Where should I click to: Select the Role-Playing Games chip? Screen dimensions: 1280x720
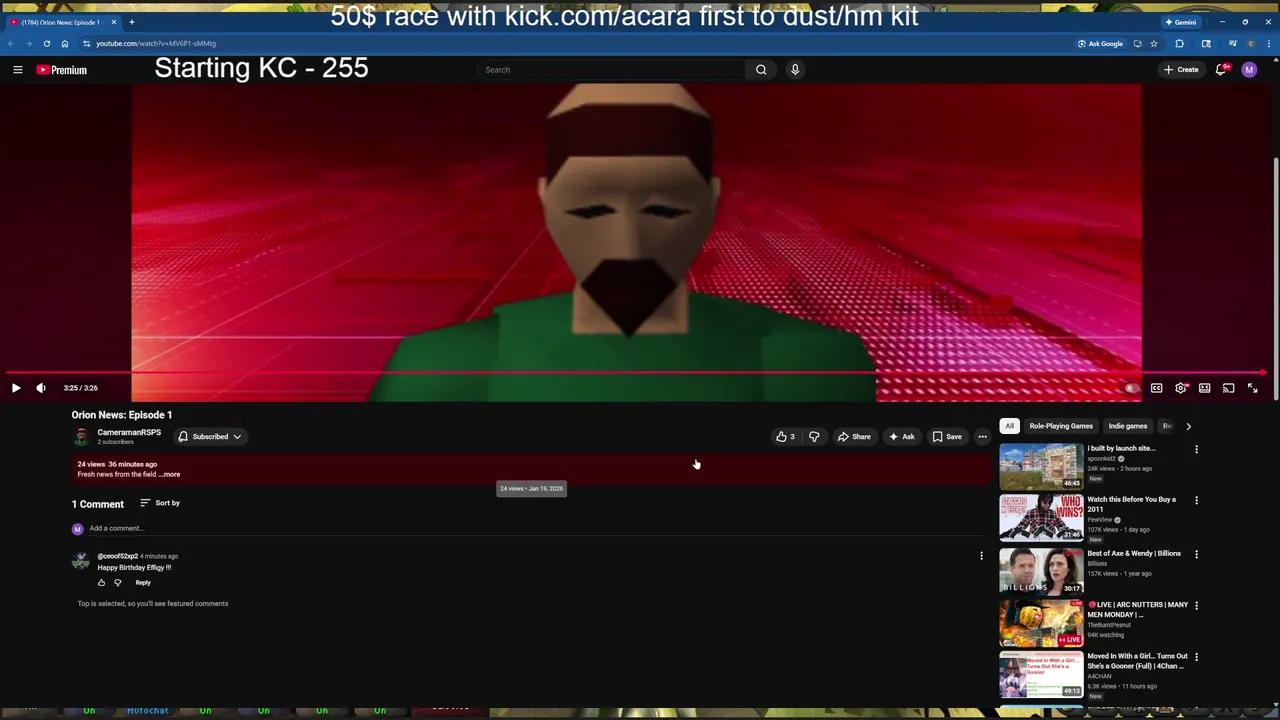pos(1061,426)
